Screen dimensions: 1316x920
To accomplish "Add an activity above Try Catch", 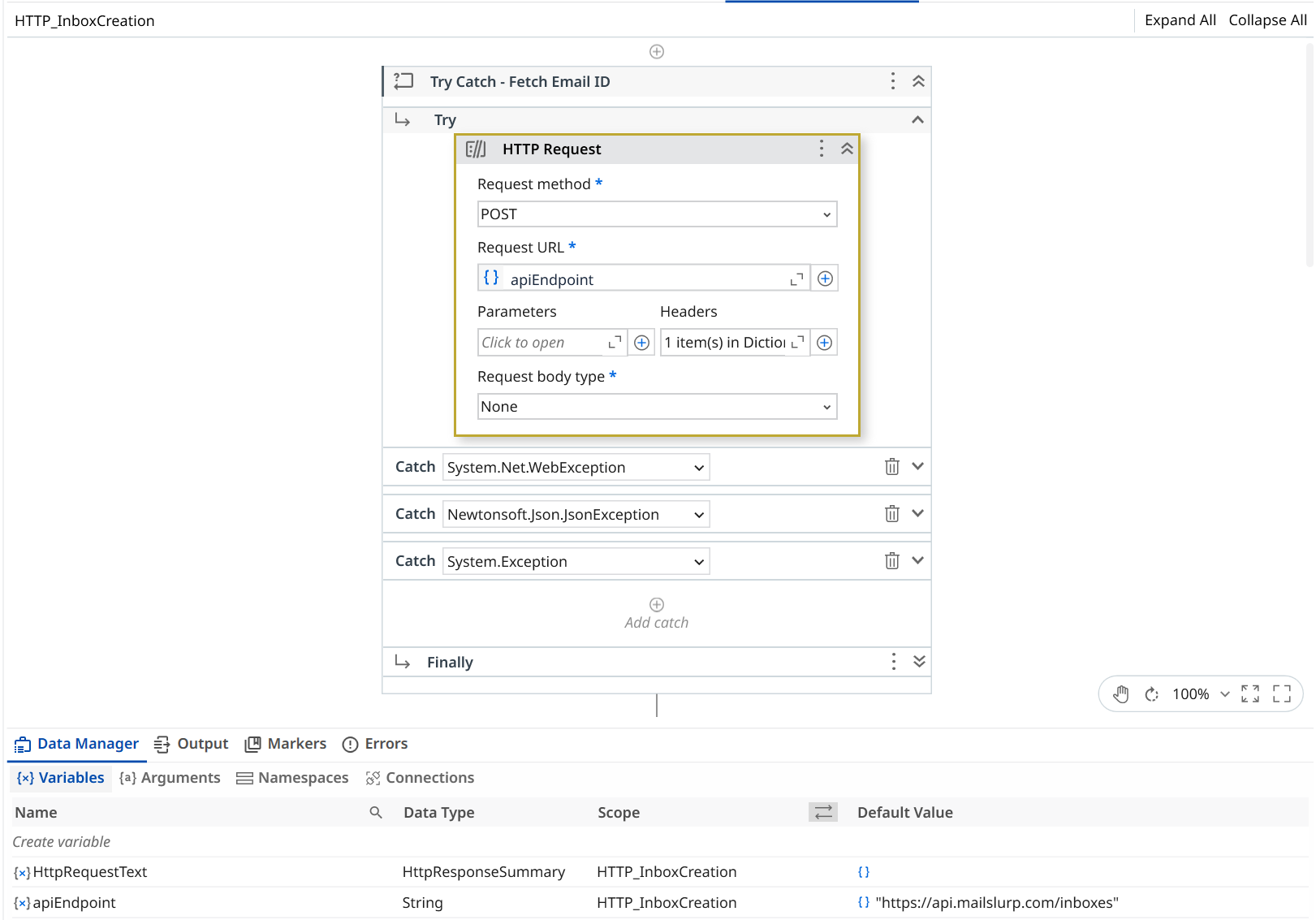I will (x=656, y=51).
